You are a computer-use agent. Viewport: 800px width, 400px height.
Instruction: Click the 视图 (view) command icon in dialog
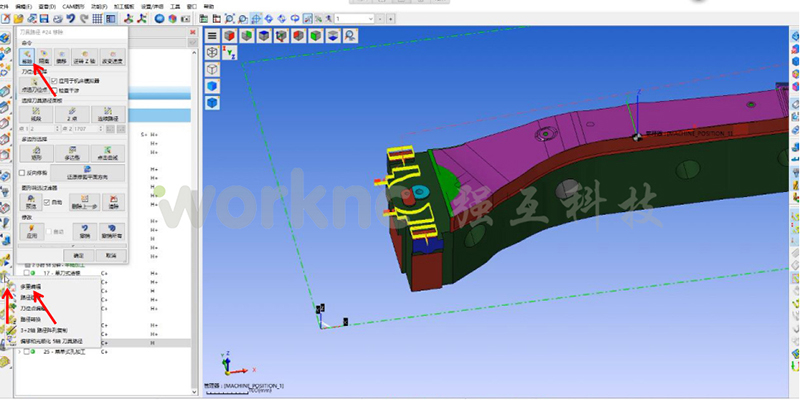click(x=27, y=55)
